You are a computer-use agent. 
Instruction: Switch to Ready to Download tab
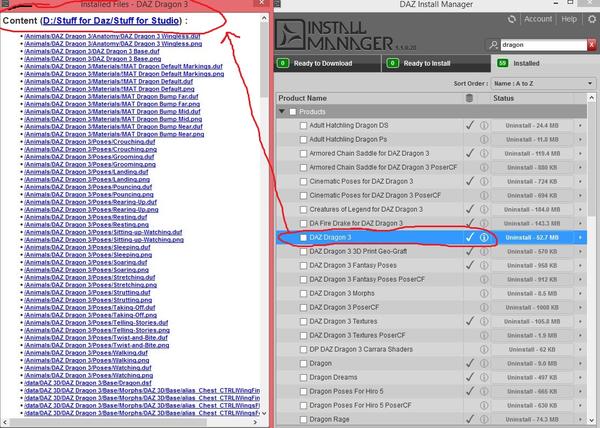(328, 63)
